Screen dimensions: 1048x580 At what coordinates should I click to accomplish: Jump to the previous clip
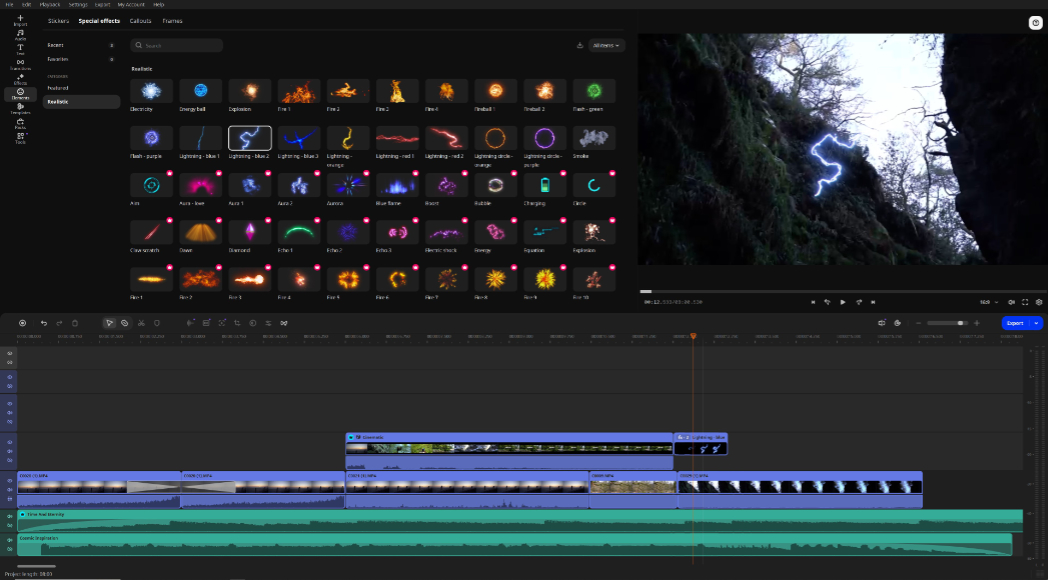coord(813,302)
